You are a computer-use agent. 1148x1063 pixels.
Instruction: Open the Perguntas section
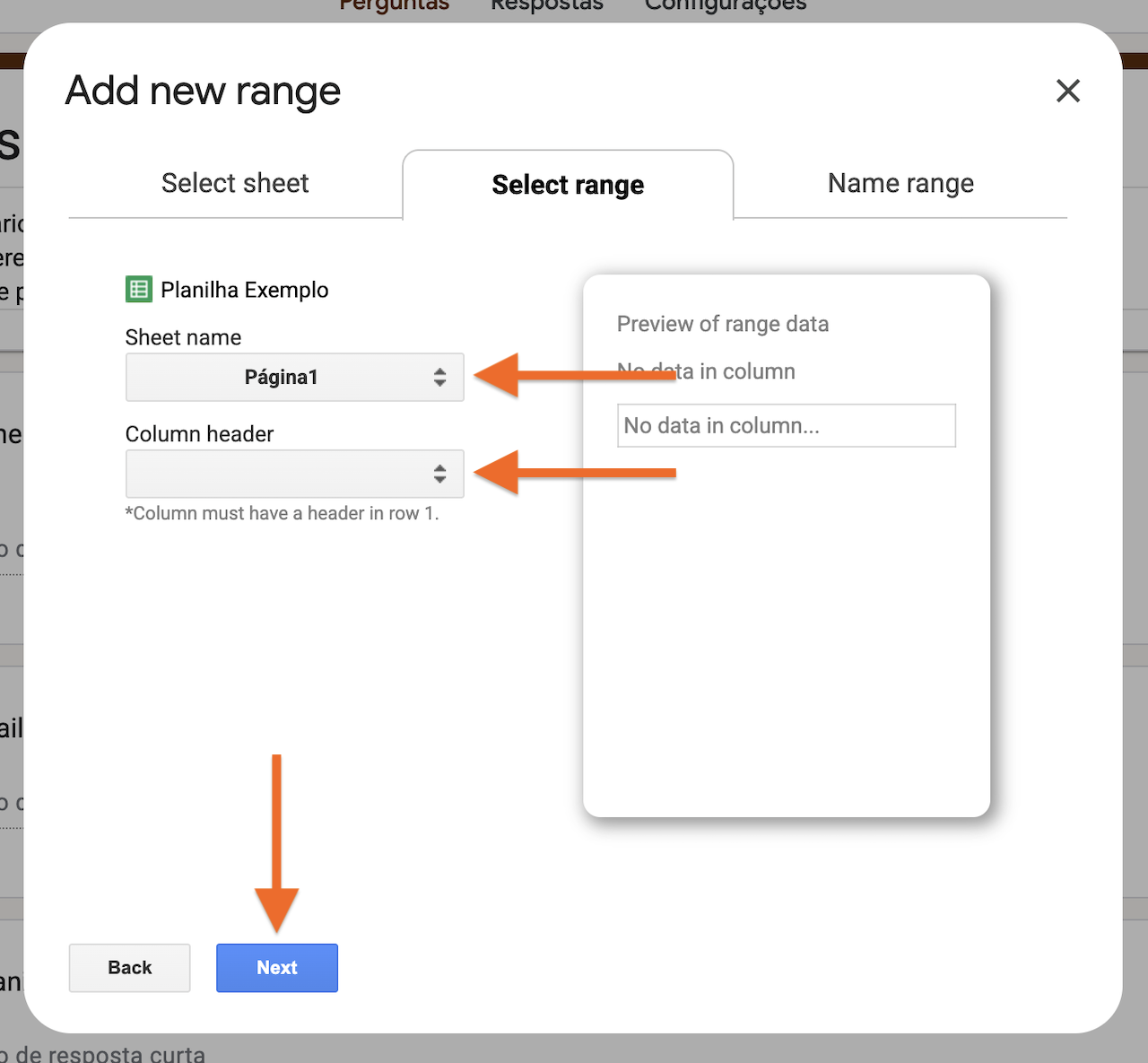click(394, 6)
